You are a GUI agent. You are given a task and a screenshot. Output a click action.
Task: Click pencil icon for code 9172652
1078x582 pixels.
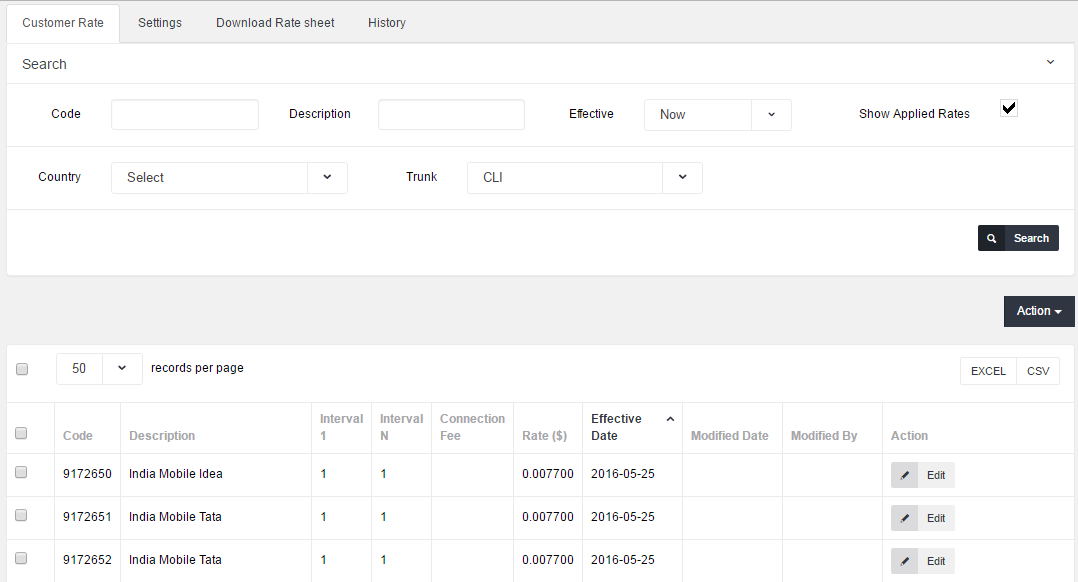(x=904, y=561)
